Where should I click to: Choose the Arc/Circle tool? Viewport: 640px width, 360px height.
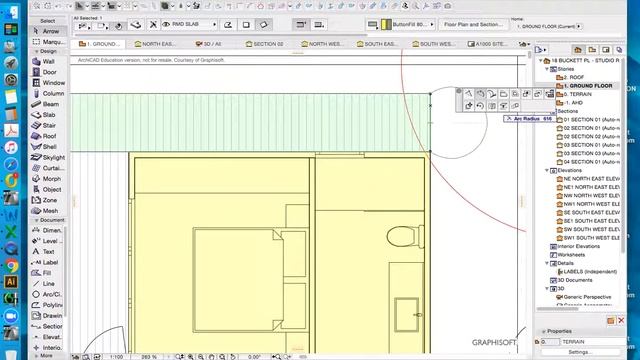47,294
